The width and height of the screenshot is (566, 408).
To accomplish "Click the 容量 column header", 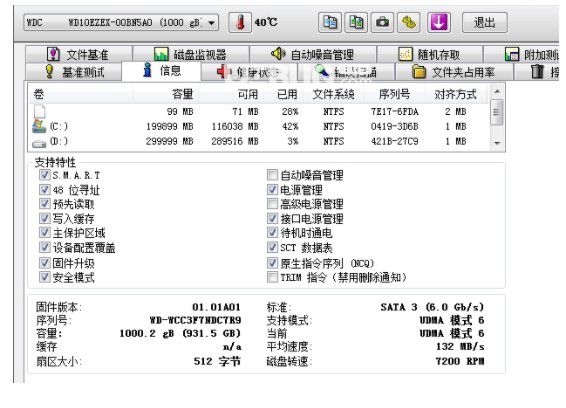I will click(166, 94).
